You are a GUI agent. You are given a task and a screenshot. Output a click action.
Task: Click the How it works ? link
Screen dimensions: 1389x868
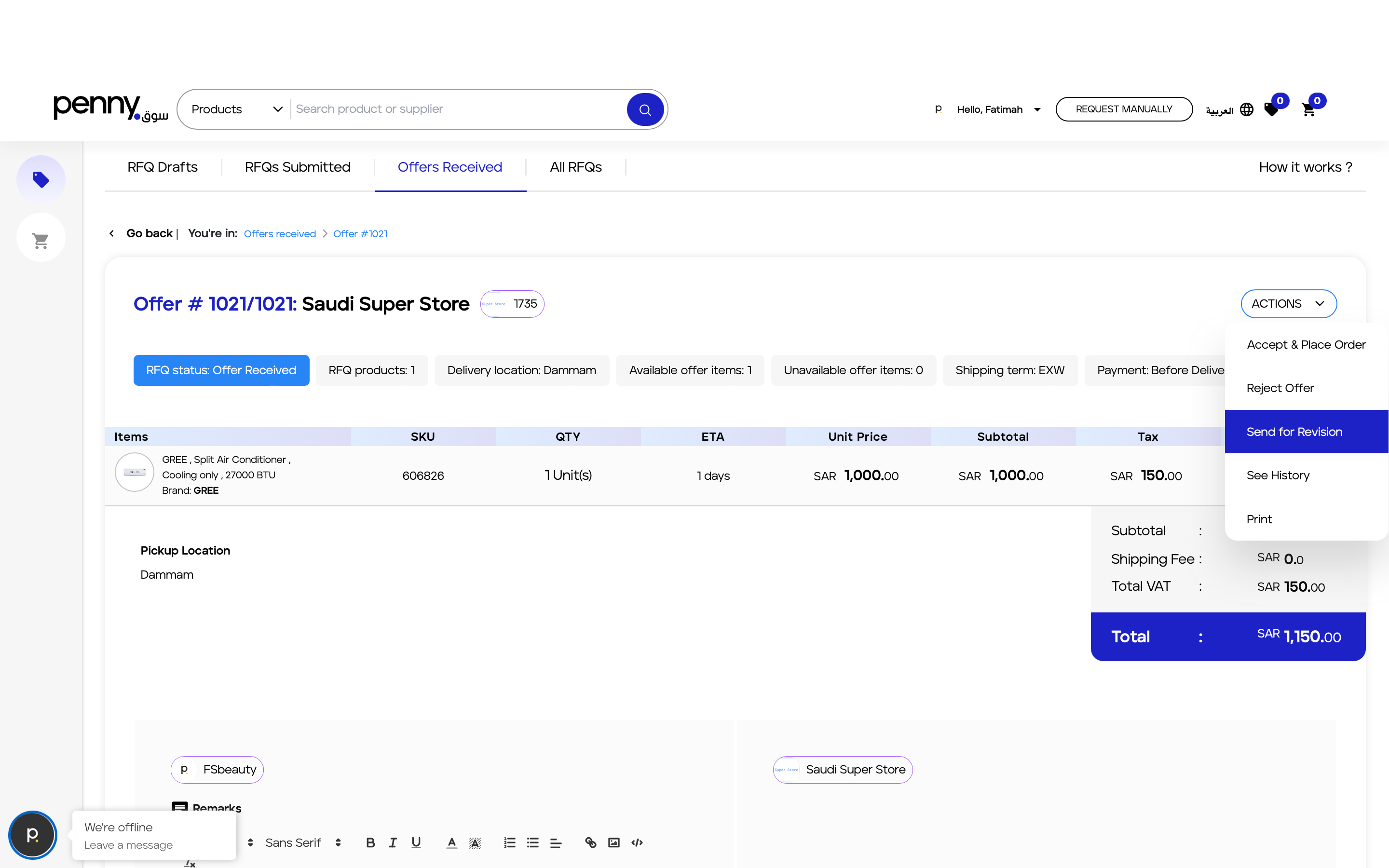(1305, 167)
